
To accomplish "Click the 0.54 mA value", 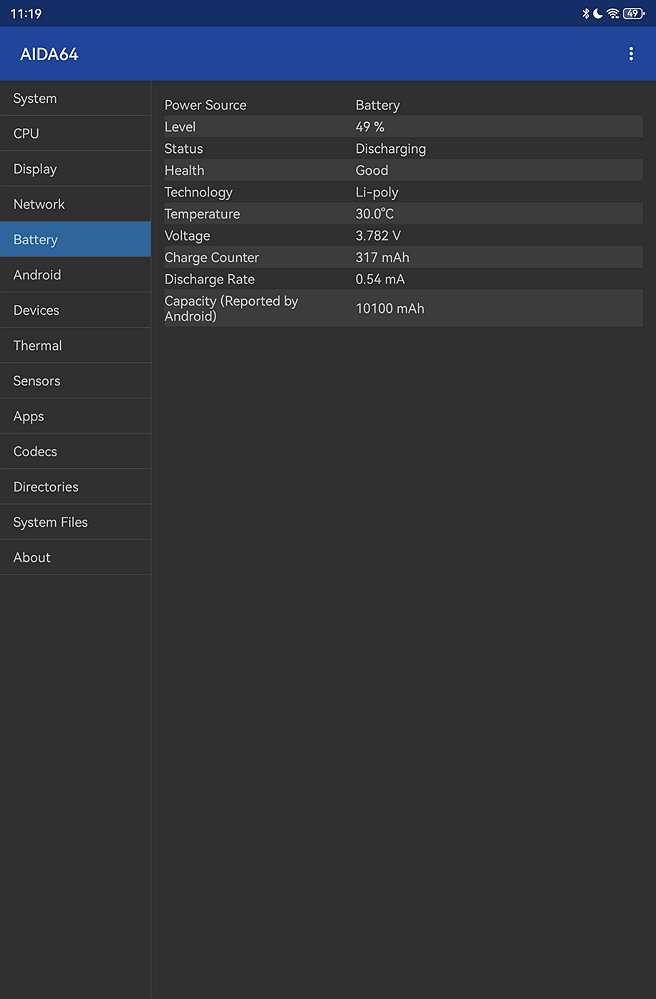I will [x=380, y=279].
